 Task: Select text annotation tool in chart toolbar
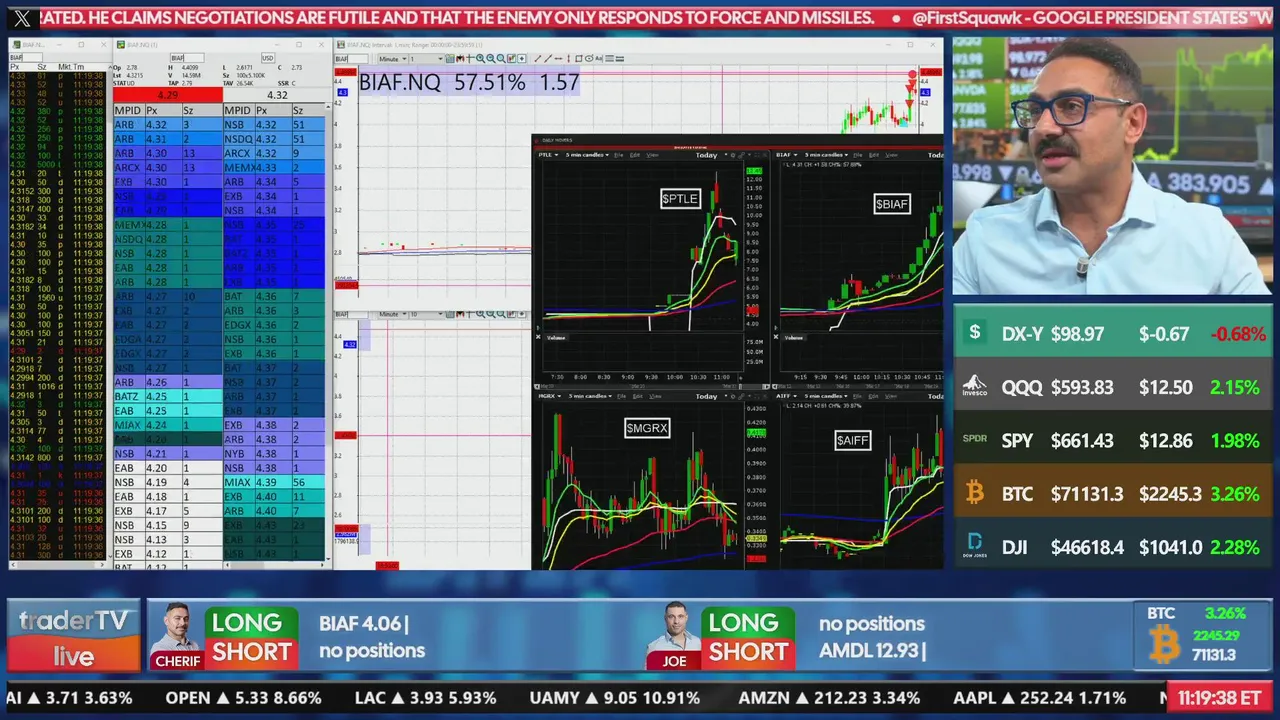(x=599, y=58)
